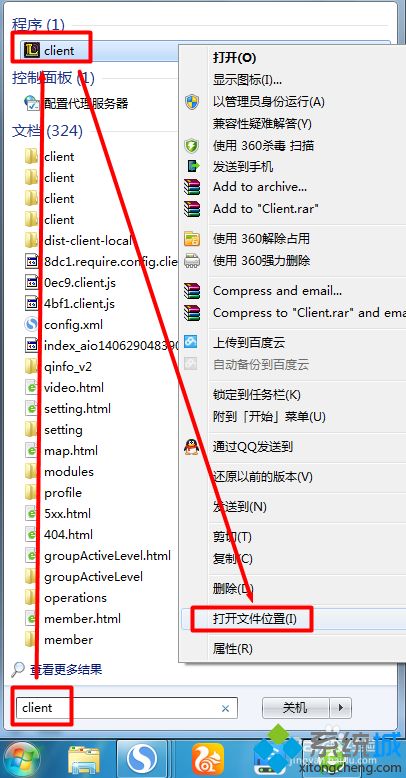
Task: Click the Shut down button
Action: (x=295, y=708)
